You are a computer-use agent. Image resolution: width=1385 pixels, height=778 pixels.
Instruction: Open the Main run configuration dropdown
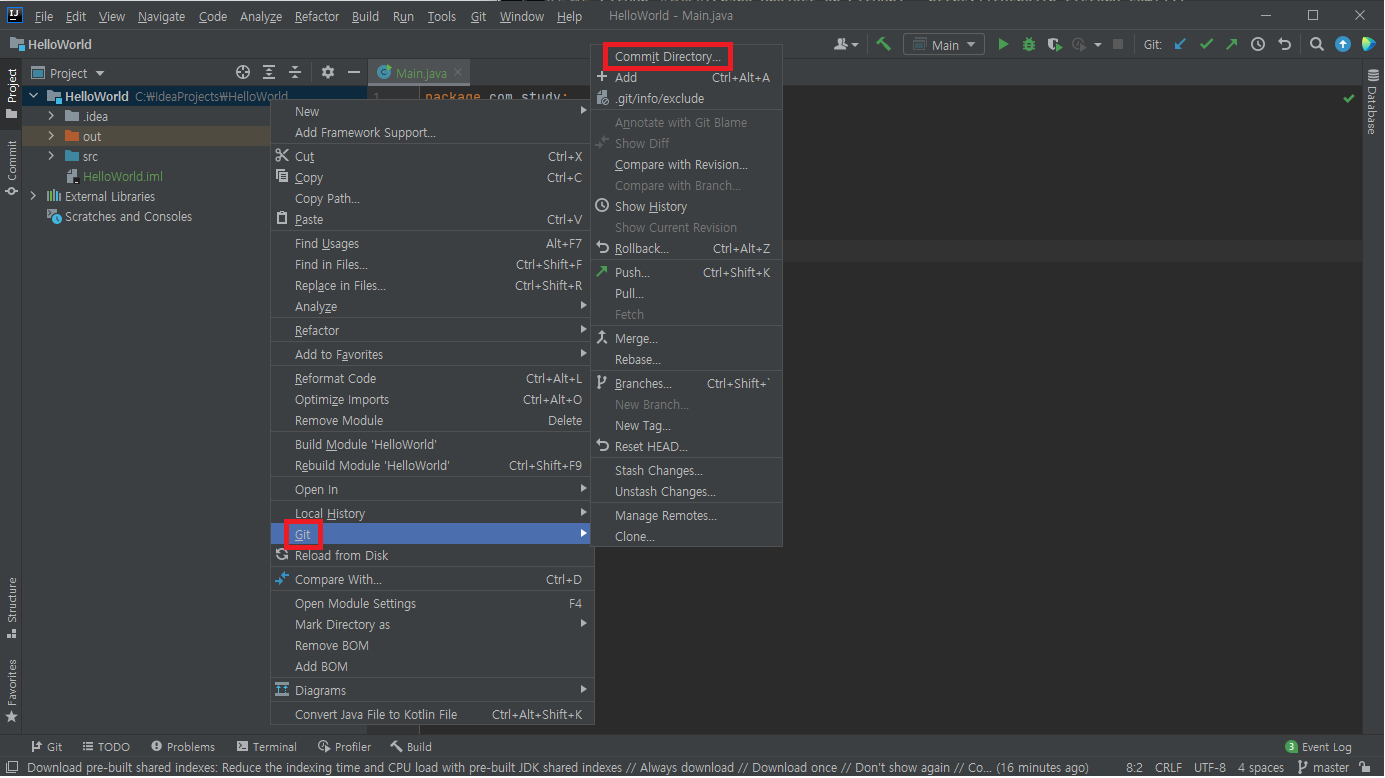coord(944,44)
